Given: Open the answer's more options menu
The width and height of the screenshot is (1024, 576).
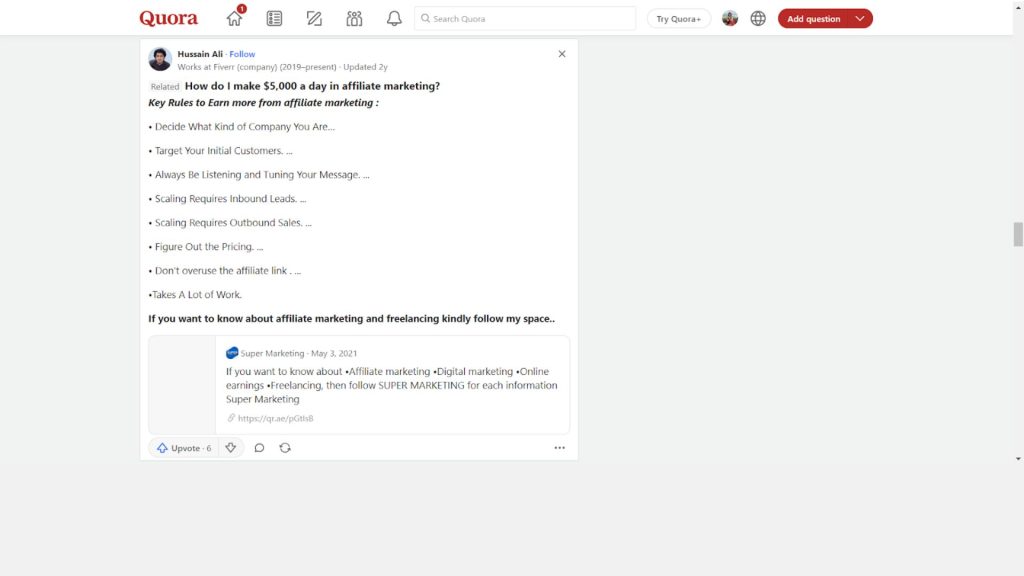Looking at the screenshot, I should 560,448.
